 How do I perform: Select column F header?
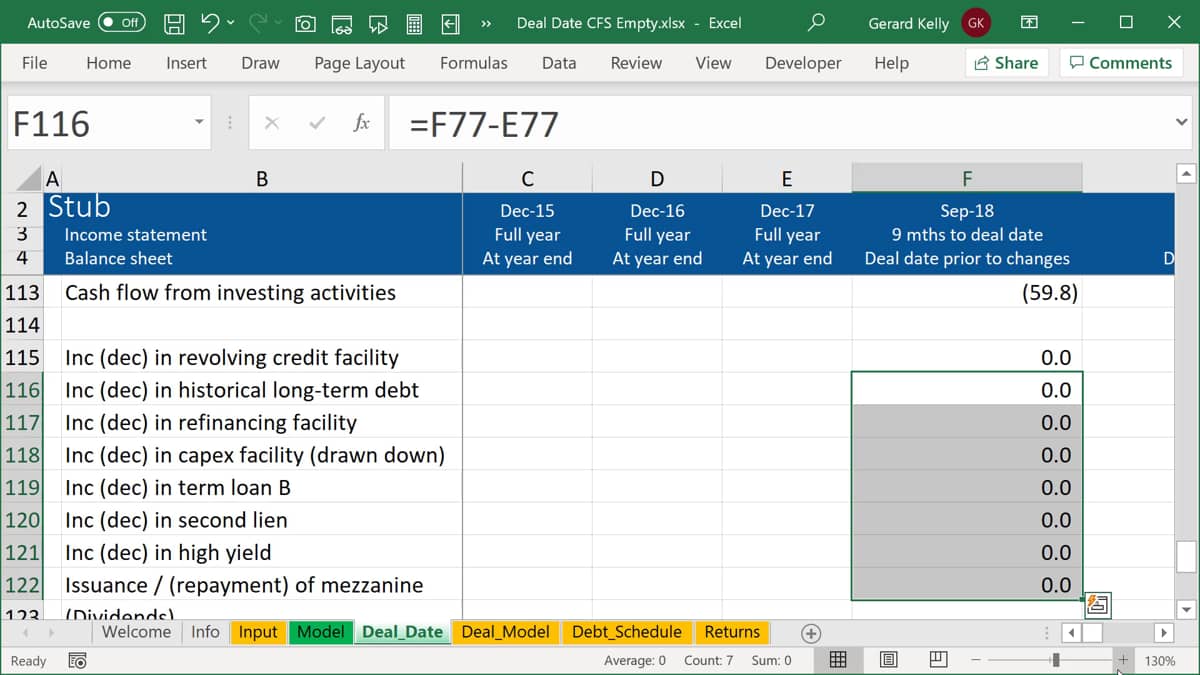click(967, 179)
